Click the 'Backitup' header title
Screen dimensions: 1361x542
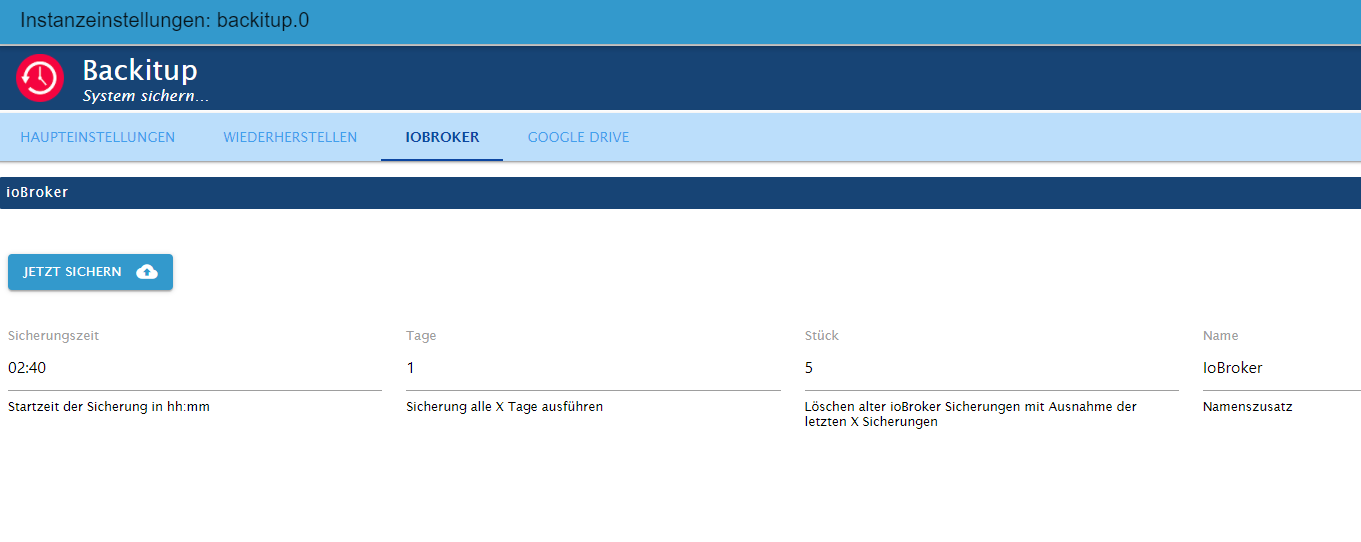point(140,70)
